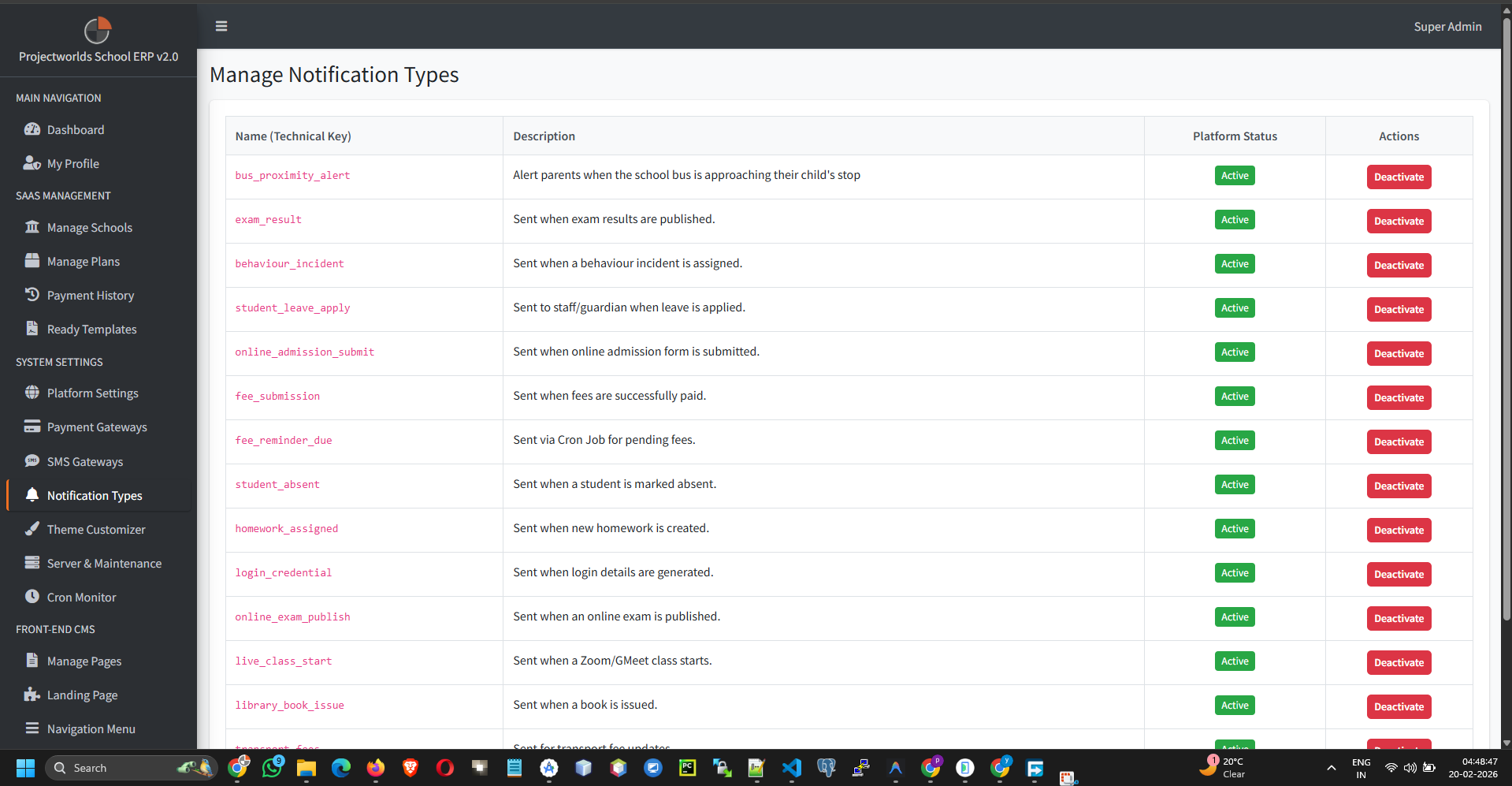Toggle the sidebar with the hamburger icon
Viewport: 1512px width, 786px height.
pos(221,26)
